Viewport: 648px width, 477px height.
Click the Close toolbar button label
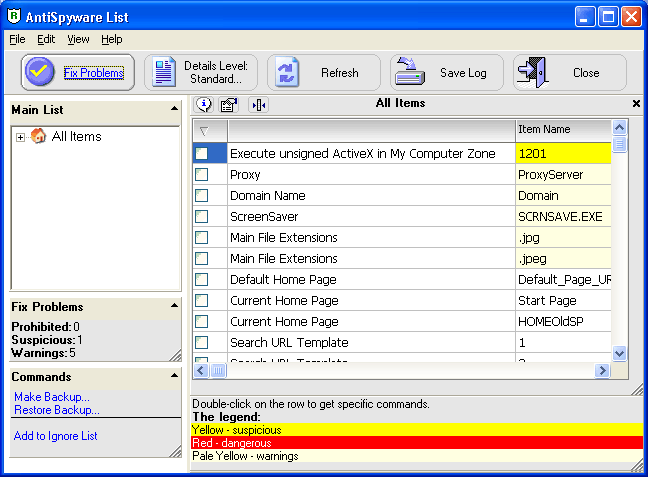tap(586, 73)
